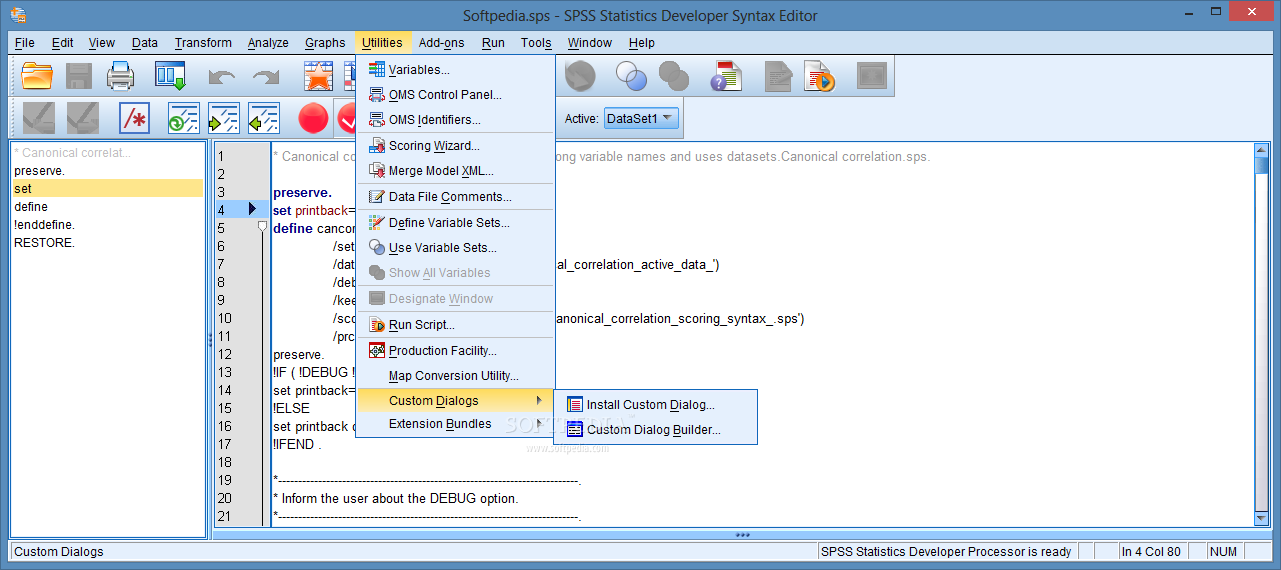Click the Go to Data star icon

click(318, 76)
